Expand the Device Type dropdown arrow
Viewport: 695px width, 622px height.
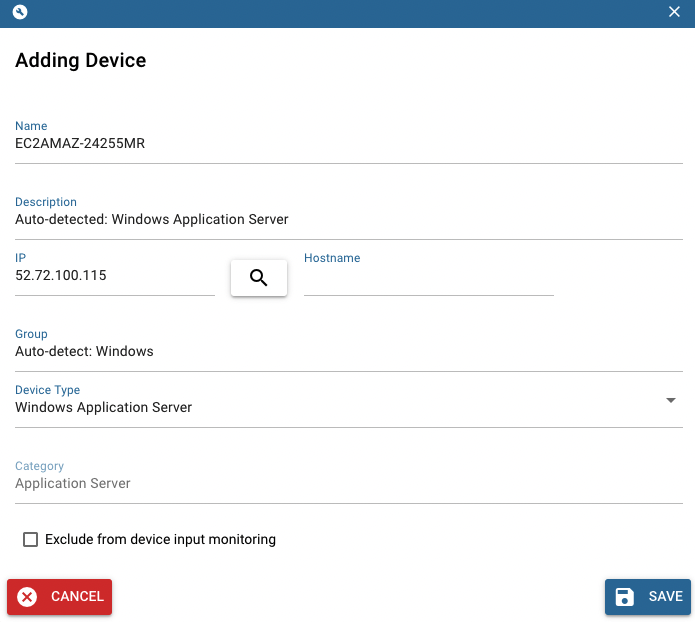671,400
